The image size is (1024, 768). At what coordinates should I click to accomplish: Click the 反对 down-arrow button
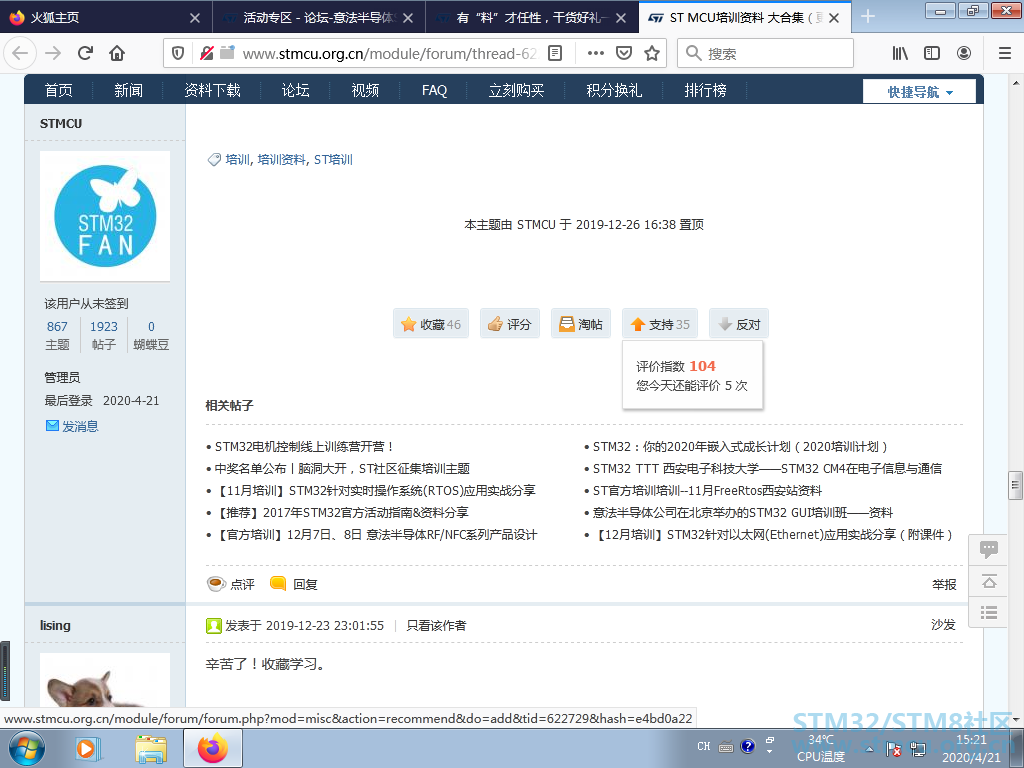coord(739,324)
